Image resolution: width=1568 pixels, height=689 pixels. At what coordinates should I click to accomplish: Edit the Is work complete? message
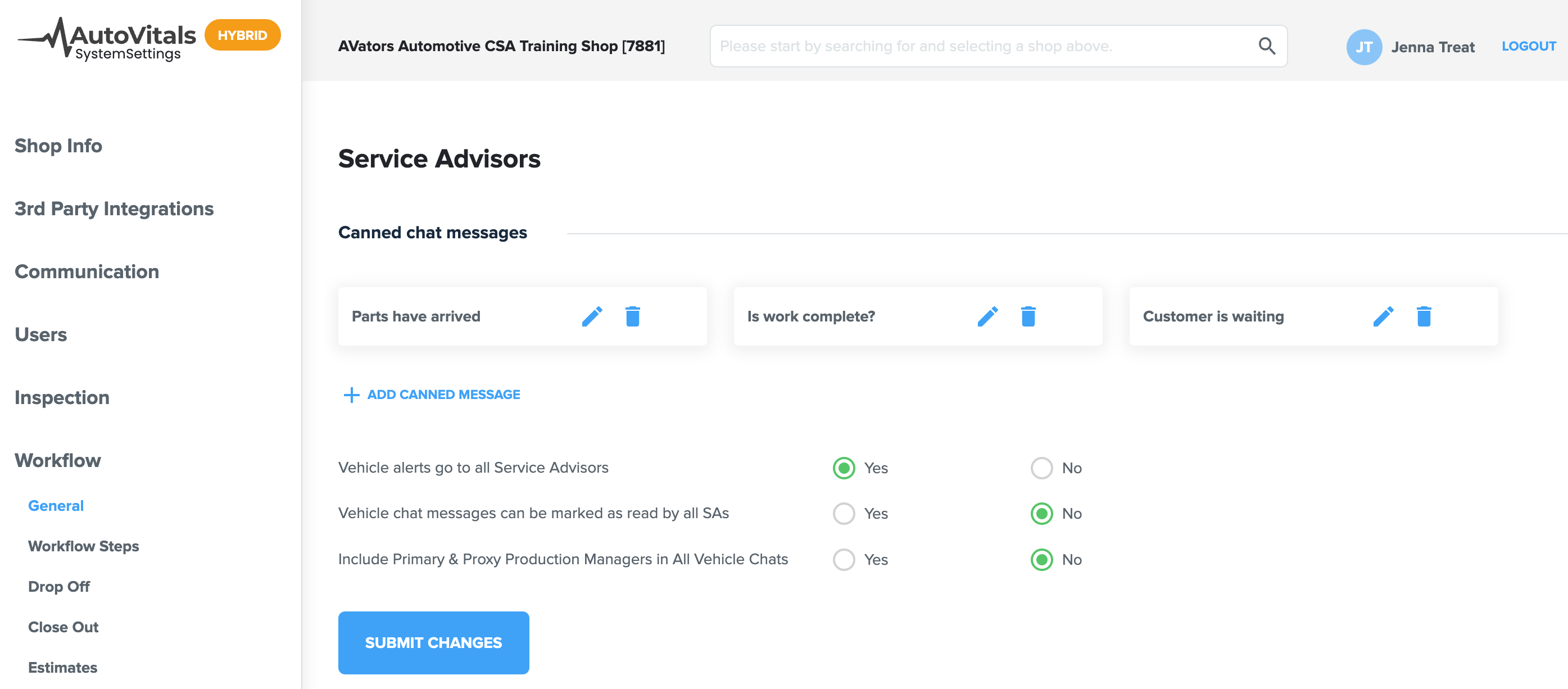click(987, 316)
